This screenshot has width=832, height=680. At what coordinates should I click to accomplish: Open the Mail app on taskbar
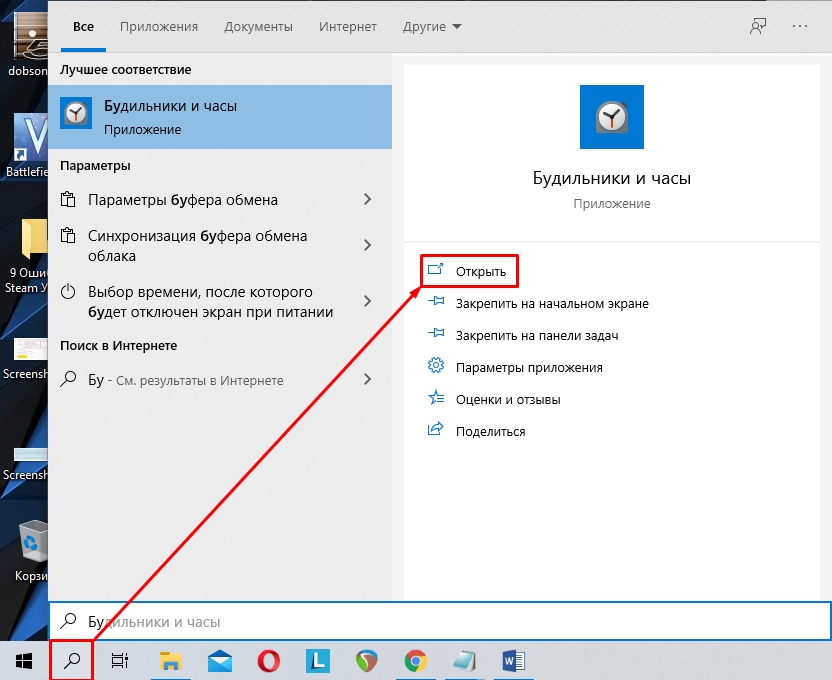(220, 660)
